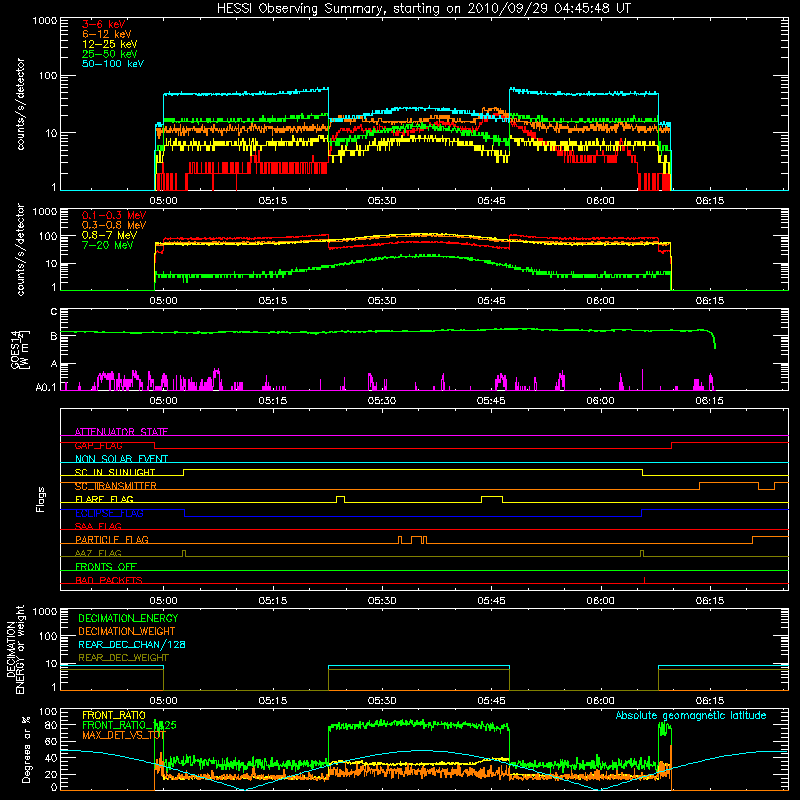Select the 6-12 keV legend label
This screenshot has height=800, width=800.
coord(107,34)
